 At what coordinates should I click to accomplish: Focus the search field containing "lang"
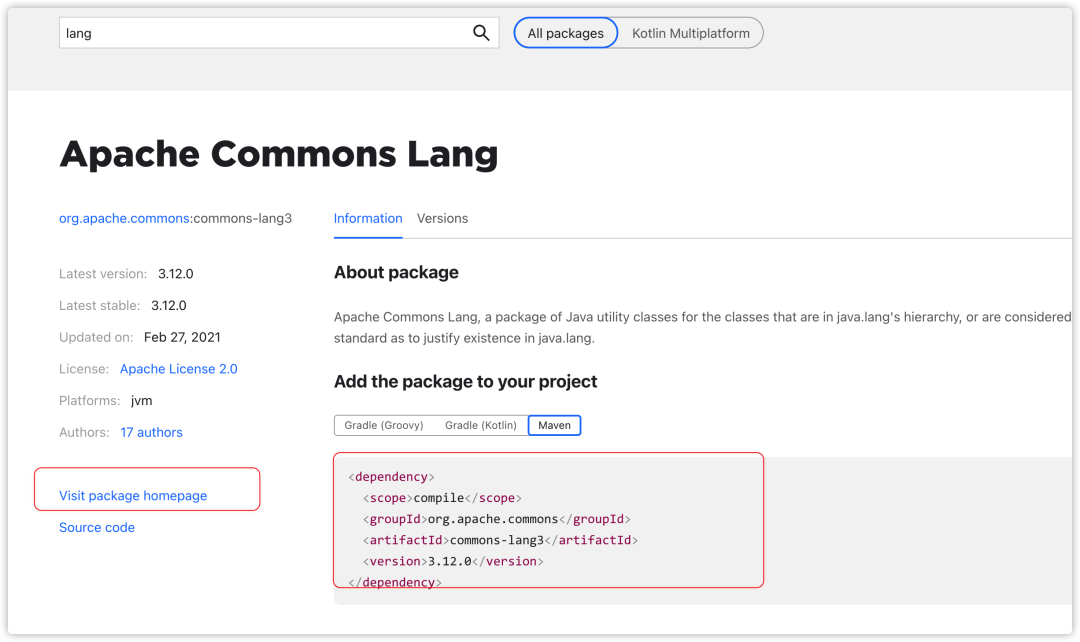(x=260, y=33)
